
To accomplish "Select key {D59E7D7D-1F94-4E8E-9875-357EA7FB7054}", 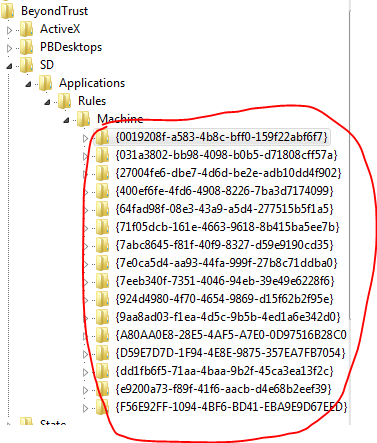I will (x=230, y=353).
